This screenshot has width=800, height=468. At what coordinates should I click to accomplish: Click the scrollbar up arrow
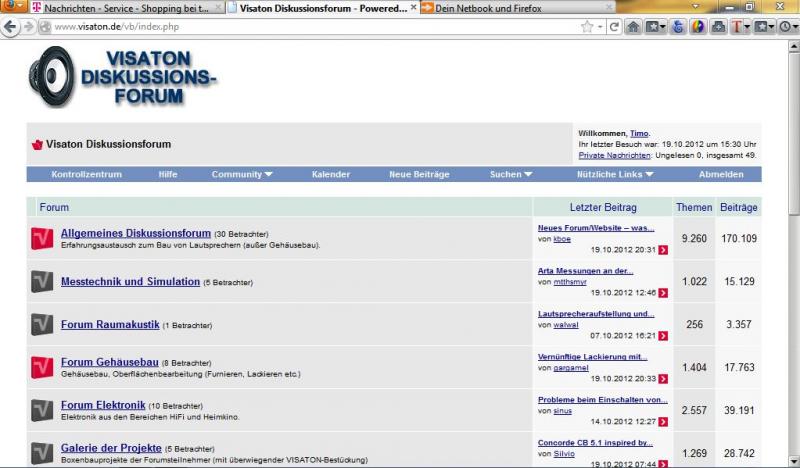794,46
